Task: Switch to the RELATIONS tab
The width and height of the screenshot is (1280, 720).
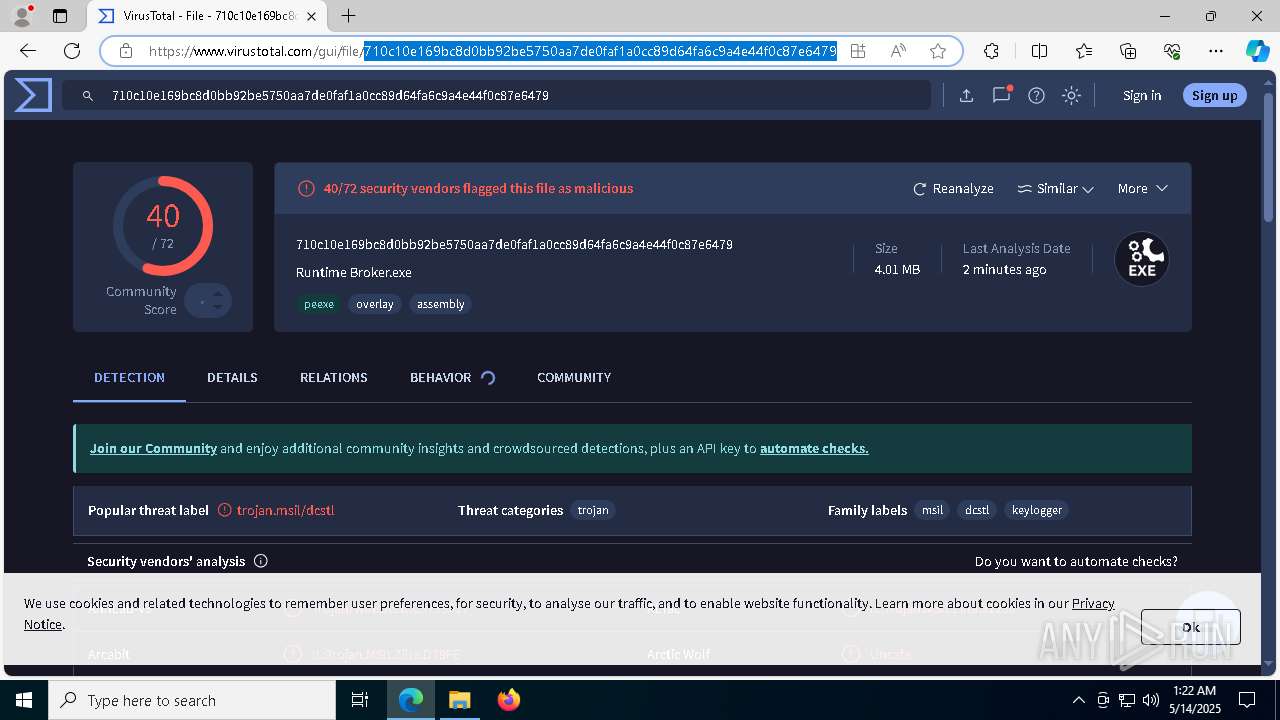Action: 334,377
